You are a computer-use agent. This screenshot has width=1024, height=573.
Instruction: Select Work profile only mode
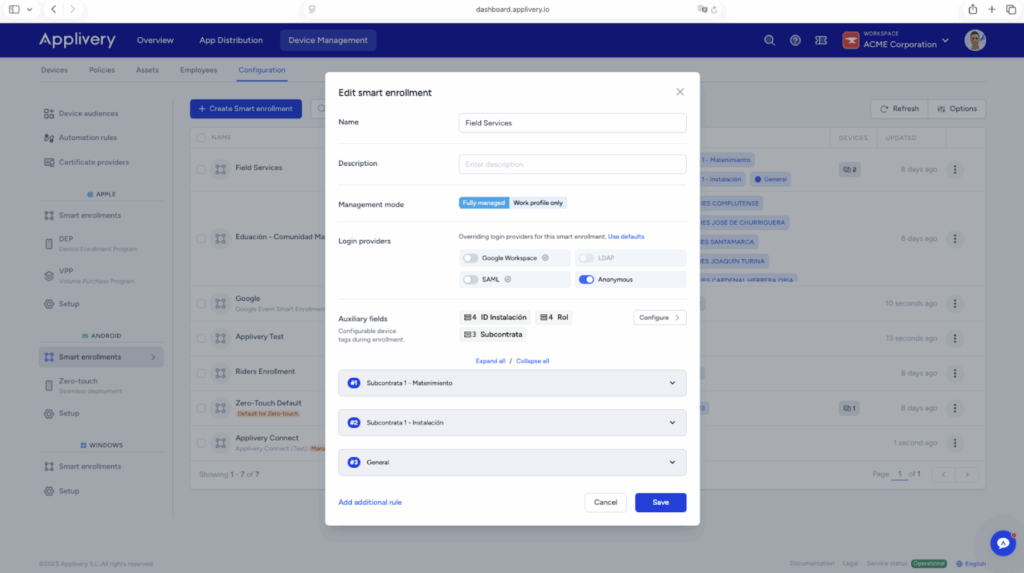(537, 203)
